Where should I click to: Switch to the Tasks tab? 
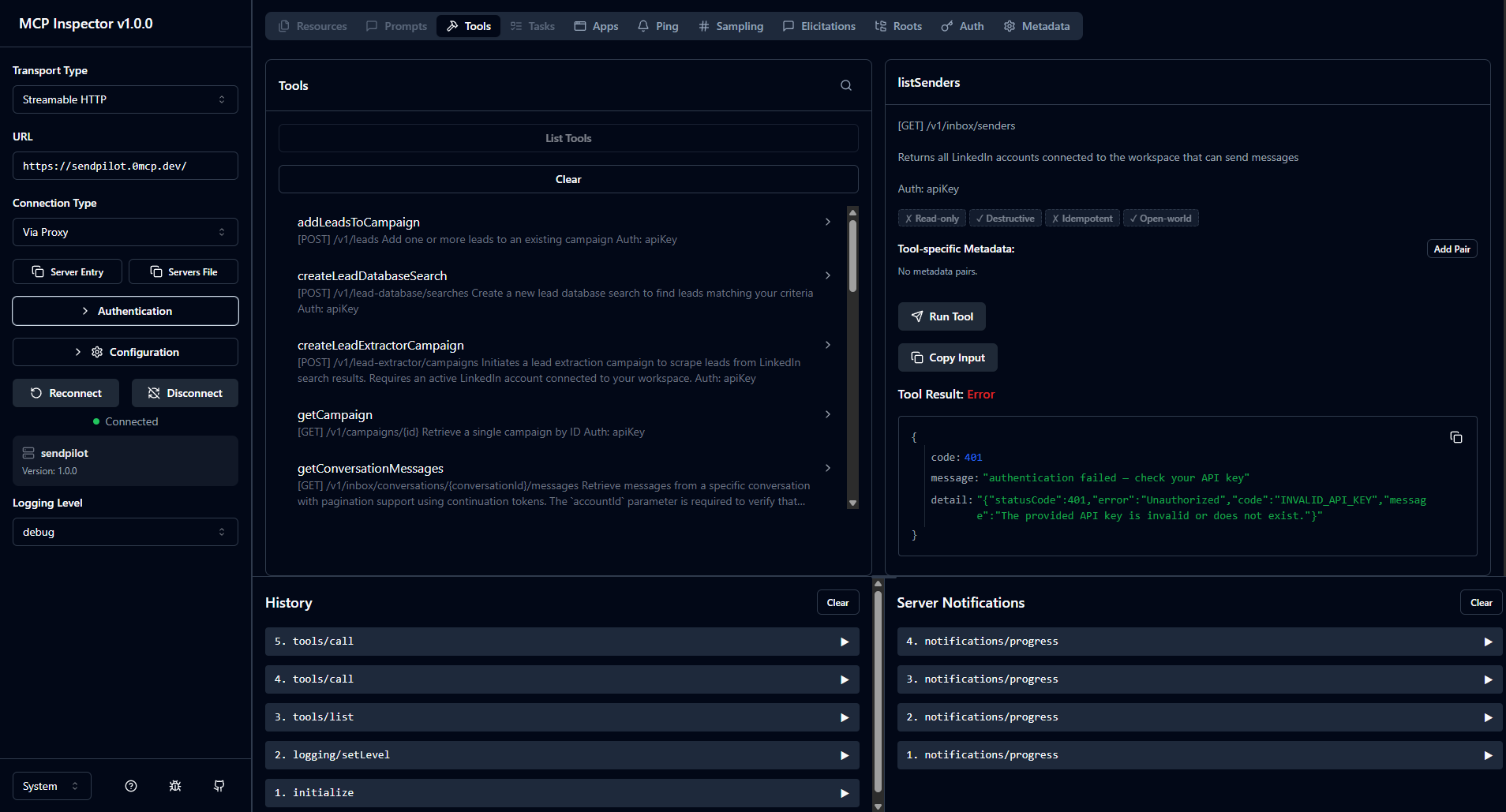point(533,26)
